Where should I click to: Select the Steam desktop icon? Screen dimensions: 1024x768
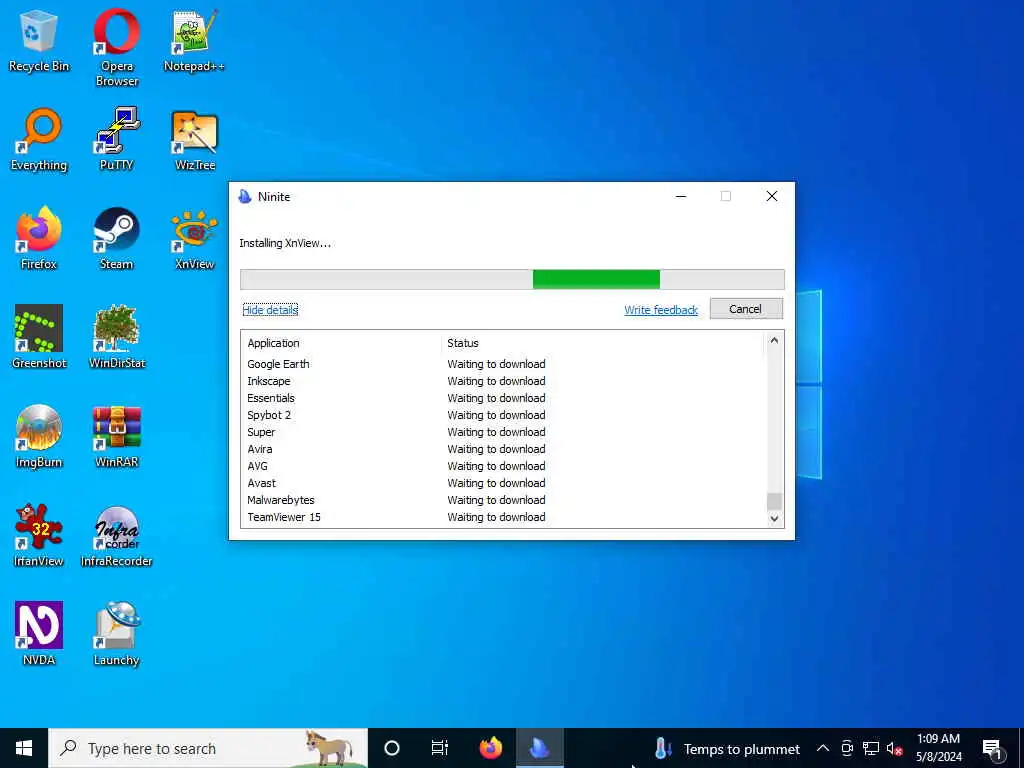[x=116, y=238]
